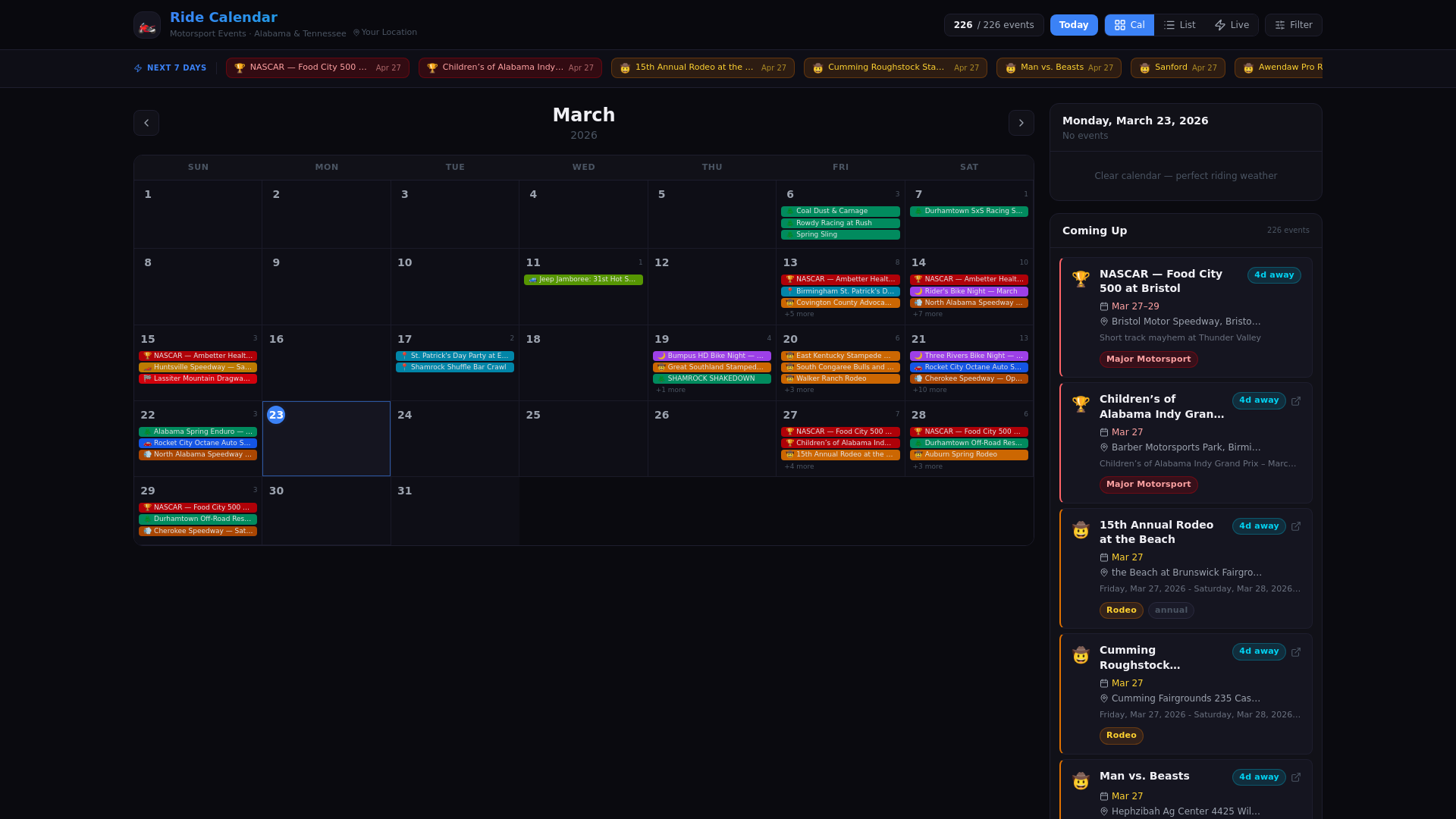Viewport: 1456px width, 819px height.
Task: Open external link icon for 15th Annual Rodeo
Action: coord(1296,526)
